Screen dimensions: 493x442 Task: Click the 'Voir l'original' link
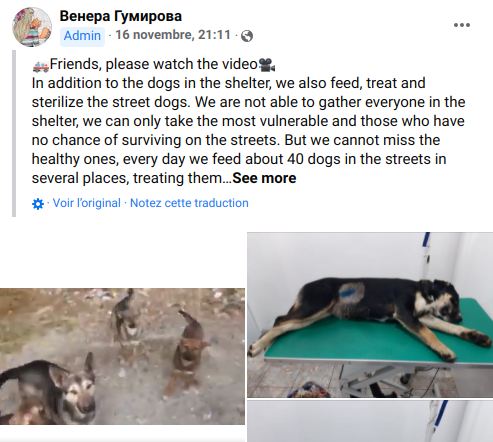[x=87, y=203]
